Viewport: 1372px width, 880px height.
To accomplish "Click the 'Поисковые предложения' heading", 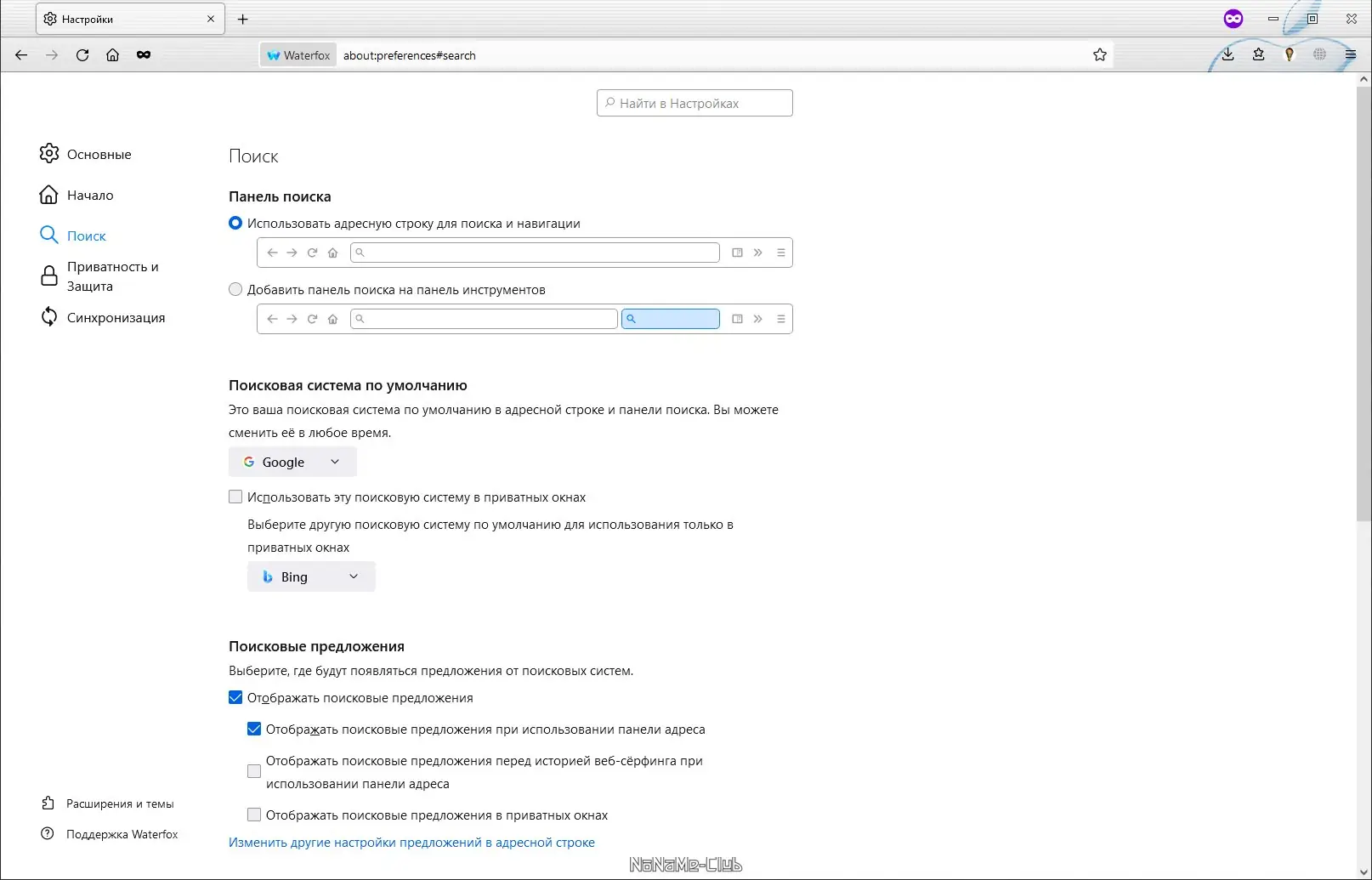I will click(316, 646).
